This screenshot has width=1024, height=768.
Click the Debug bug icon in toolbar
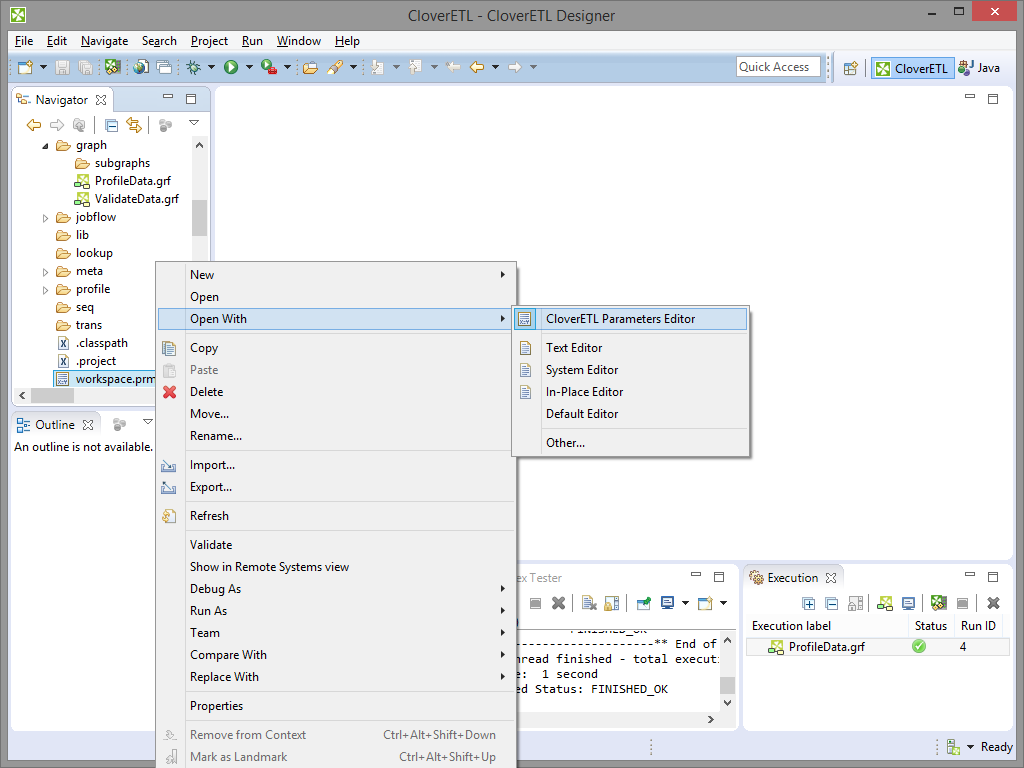194,67
